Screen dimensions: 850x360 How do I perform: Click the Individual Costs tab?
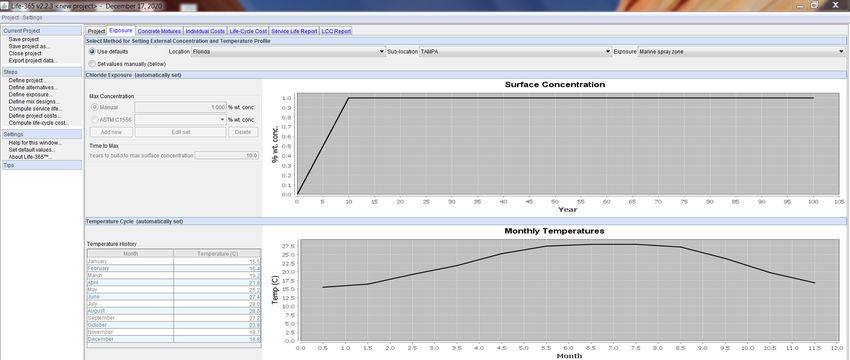(205, 31)
